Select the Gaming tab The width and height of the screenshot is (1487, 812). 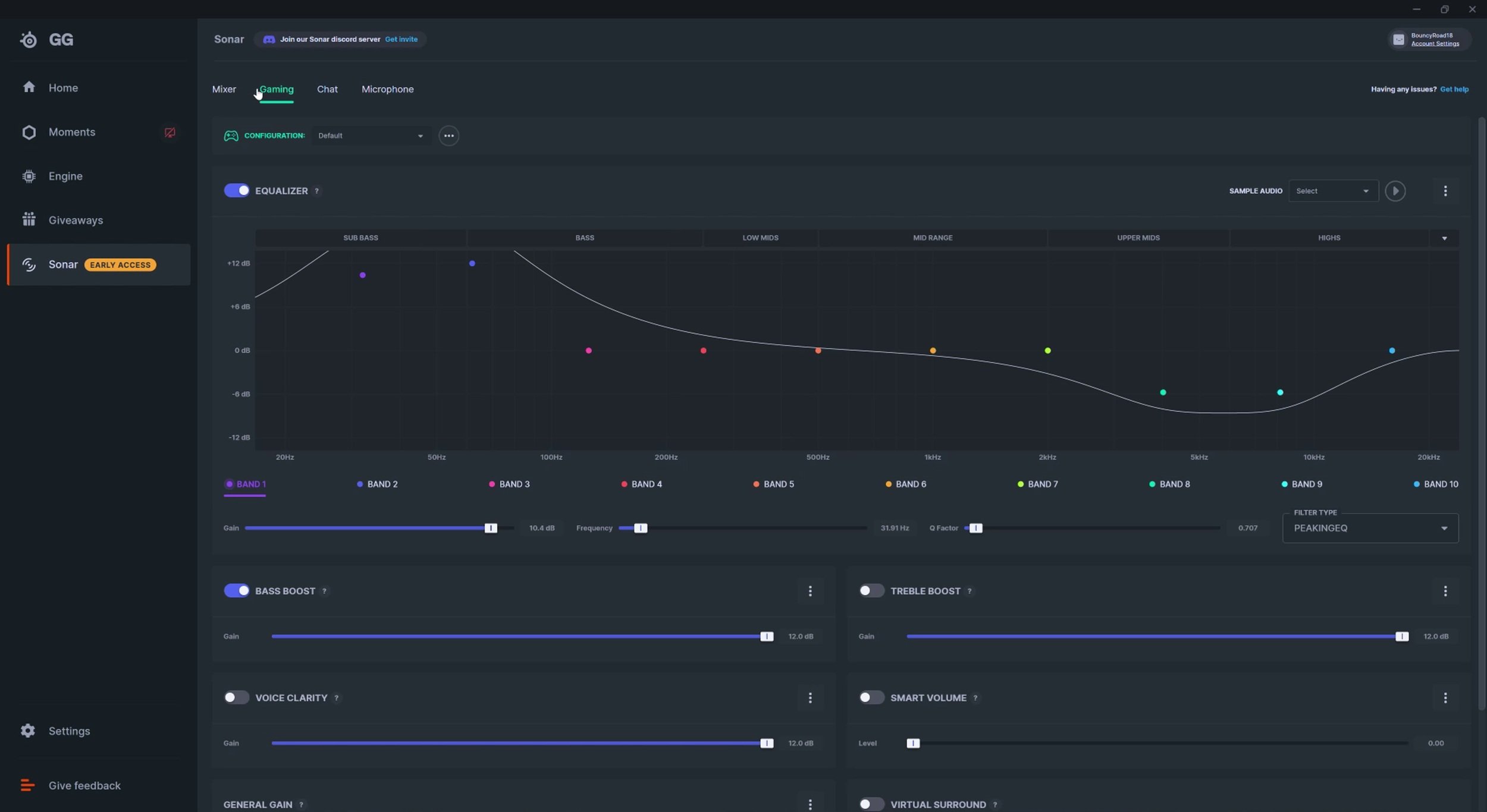tap(277, 89)
